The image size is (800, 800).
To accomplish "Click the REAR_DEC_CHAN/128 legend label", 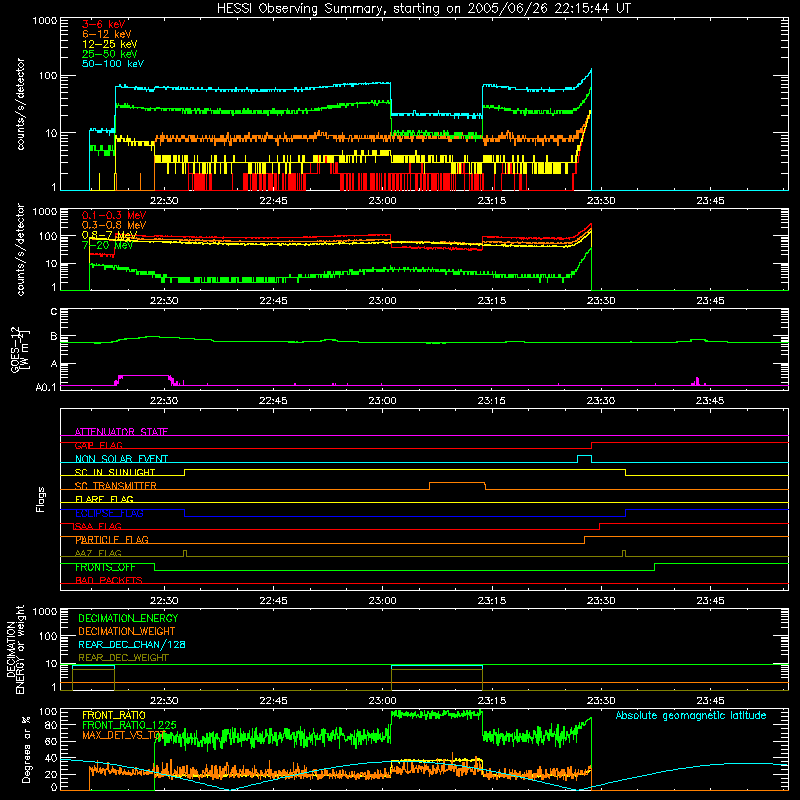I will (132, 645).
